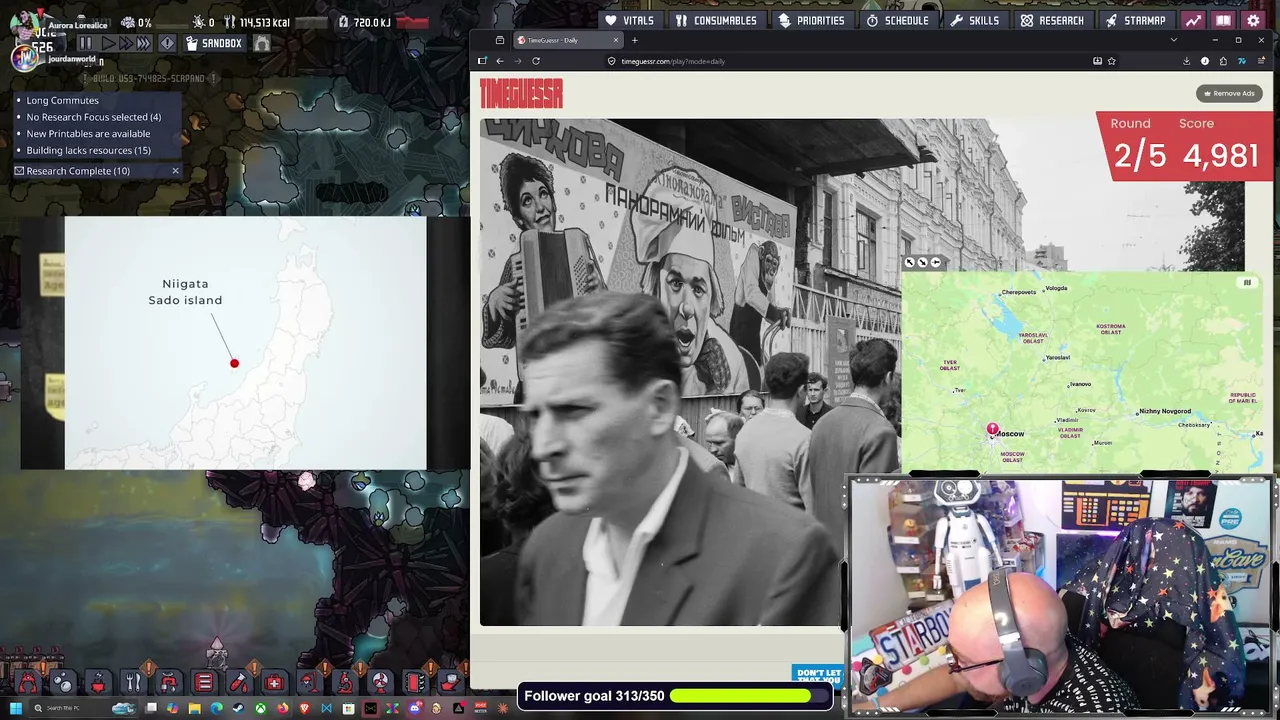Close the TimeGuessr Daily browser tab
The height and width of the screenshot is (720, 1280).
(x=616, y=40)
